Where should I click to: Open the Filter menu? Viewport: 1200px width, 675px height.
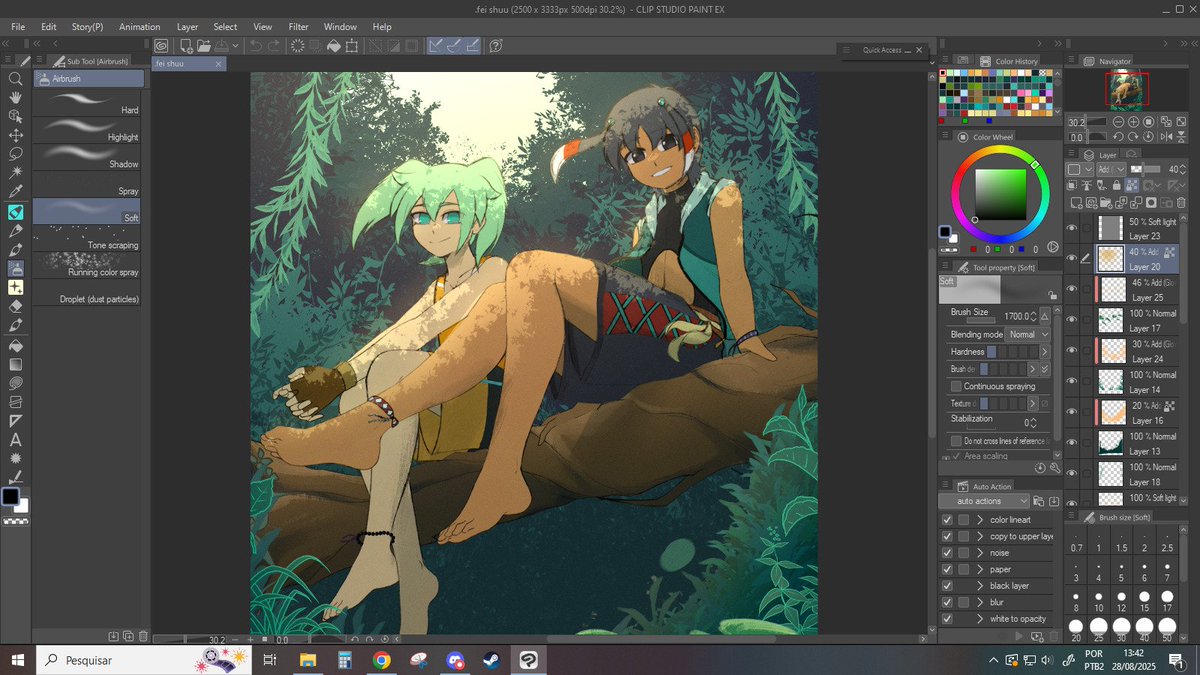pos(298,27)
